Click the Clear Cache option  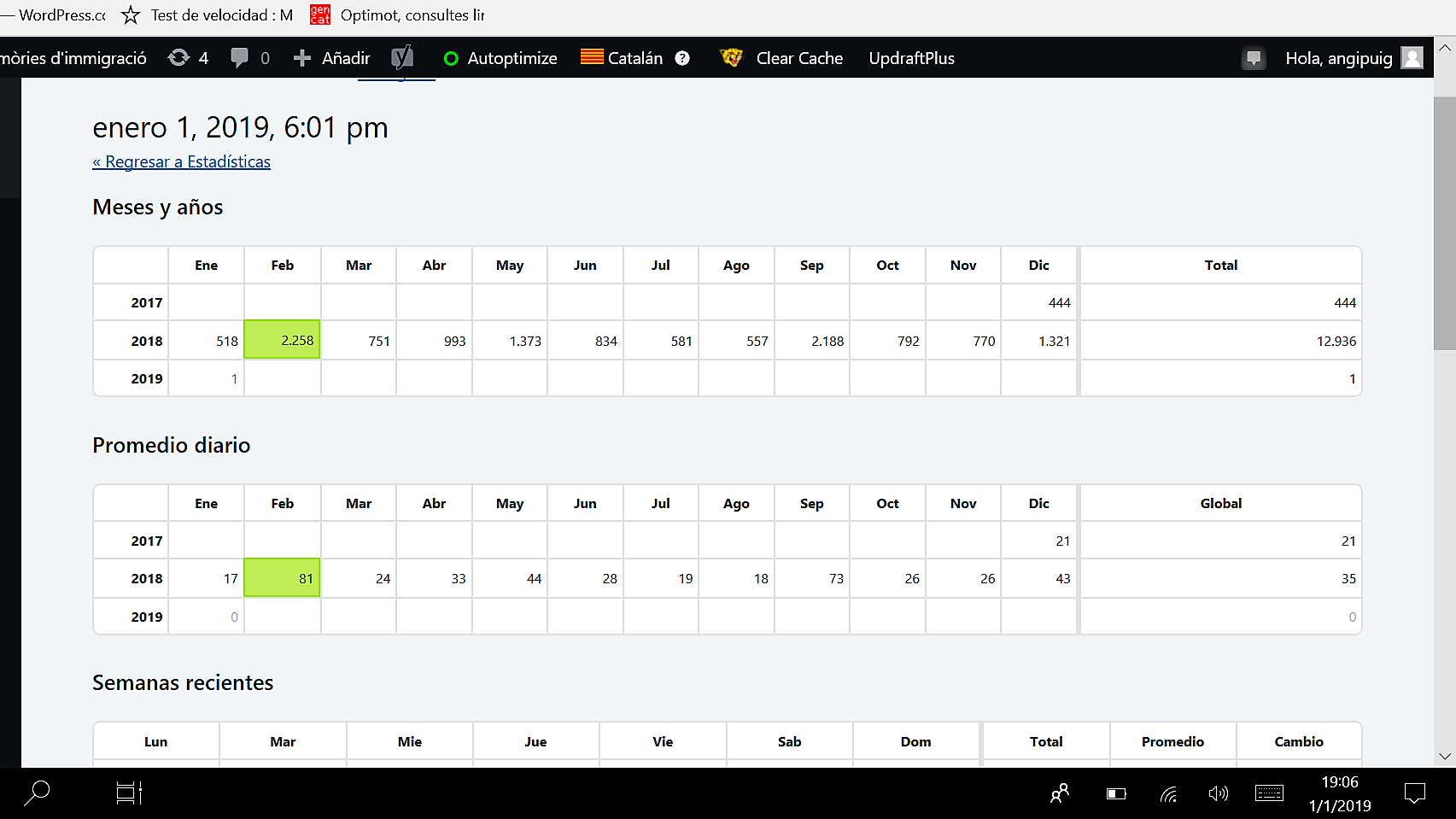pos(798,58)
